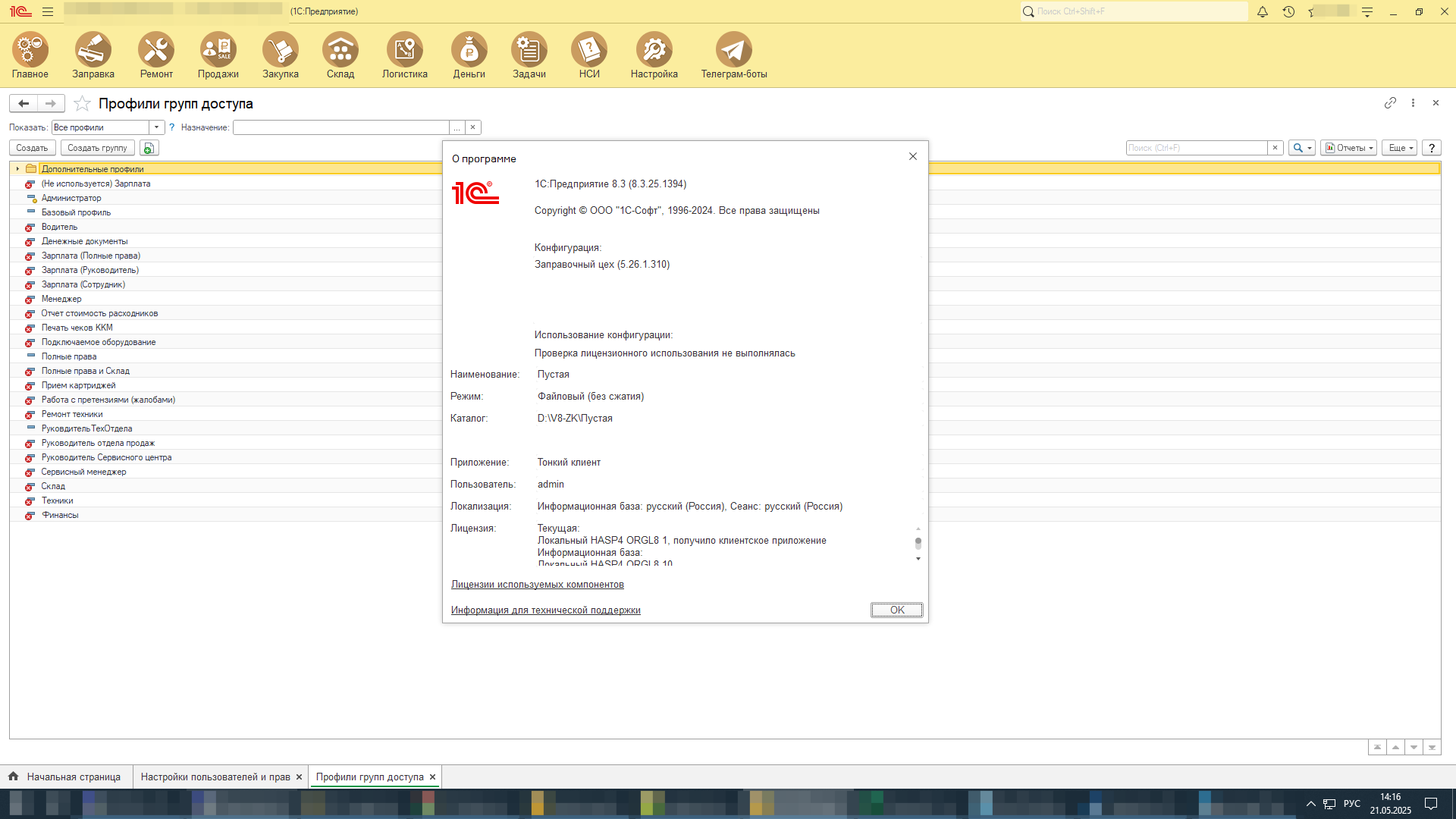This screenshot has width=1456, height=819.
Task: Select the Профили групп доступа tab
Action: pyautogui.click(x=369, y=777)
